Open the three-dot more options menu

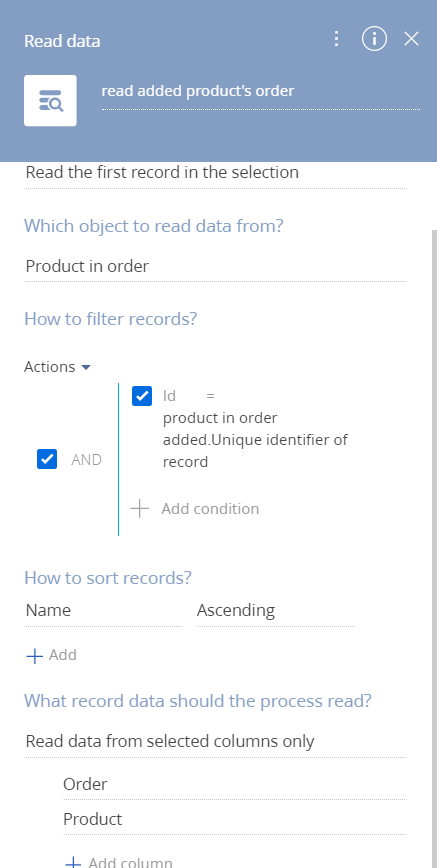[x=336, y=39]
